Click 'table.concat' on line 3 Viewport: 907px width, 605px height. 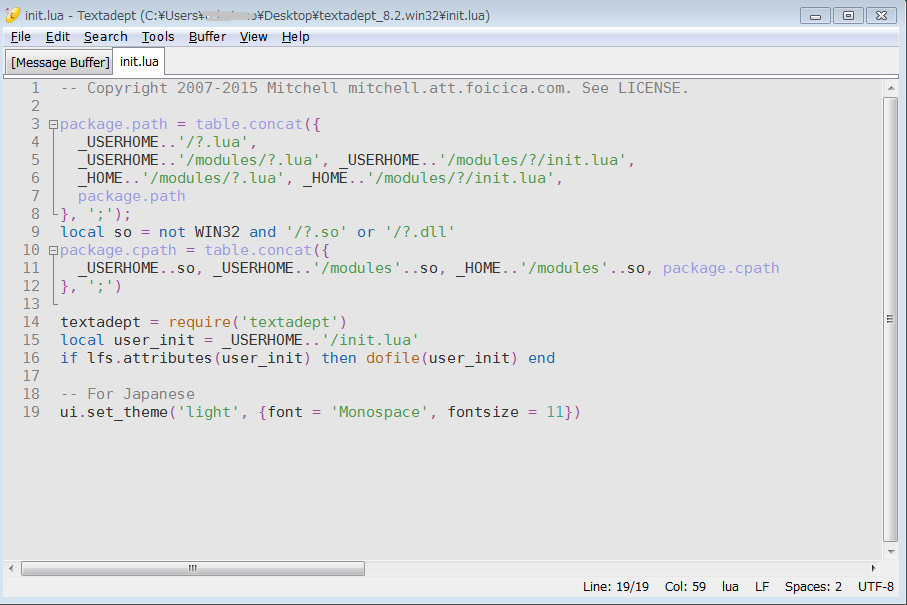(x=249, y=124)
